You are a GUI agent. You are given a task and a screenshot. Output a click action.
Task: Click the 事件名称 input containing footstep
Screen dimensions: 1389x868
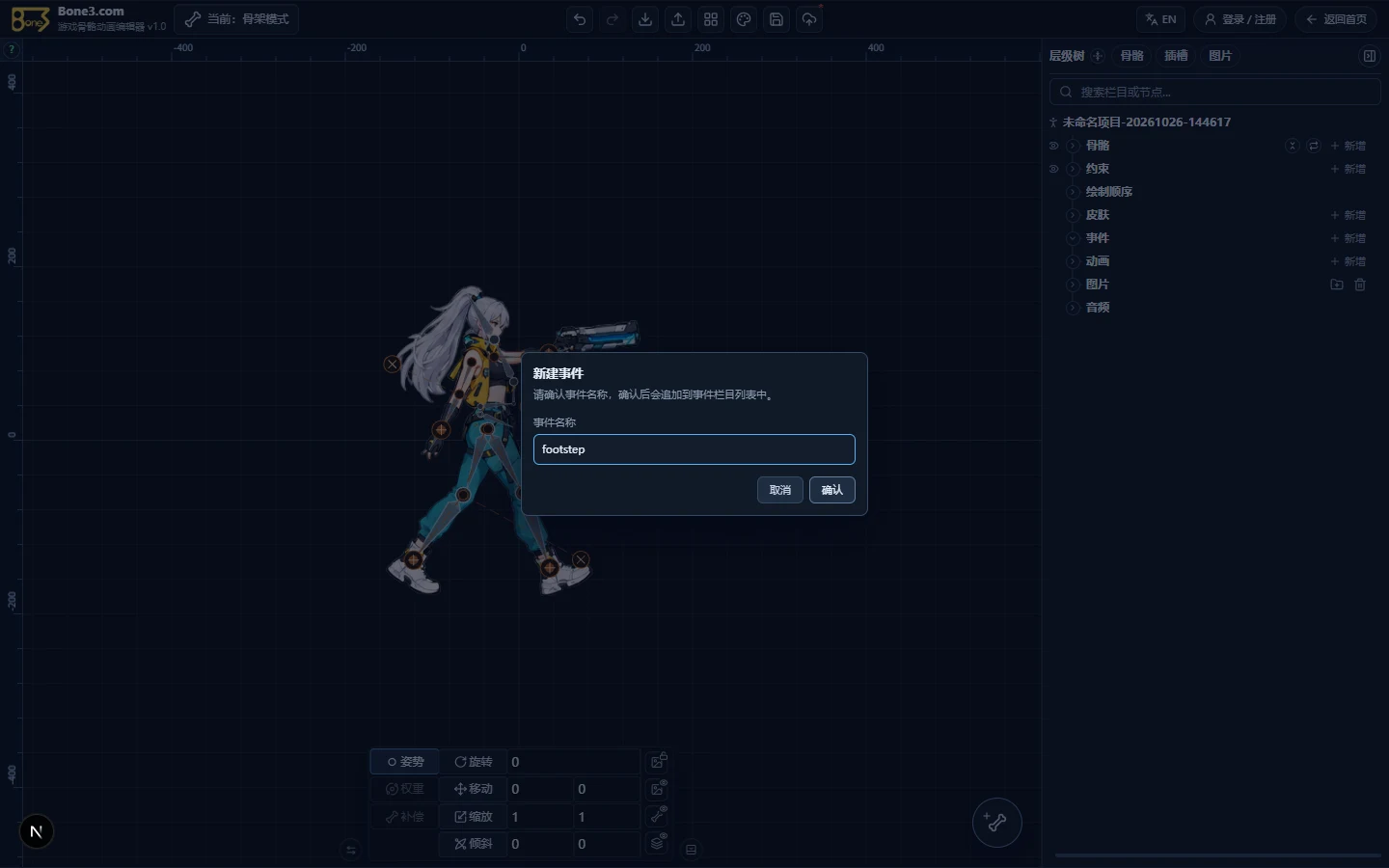tap(694, 449)
